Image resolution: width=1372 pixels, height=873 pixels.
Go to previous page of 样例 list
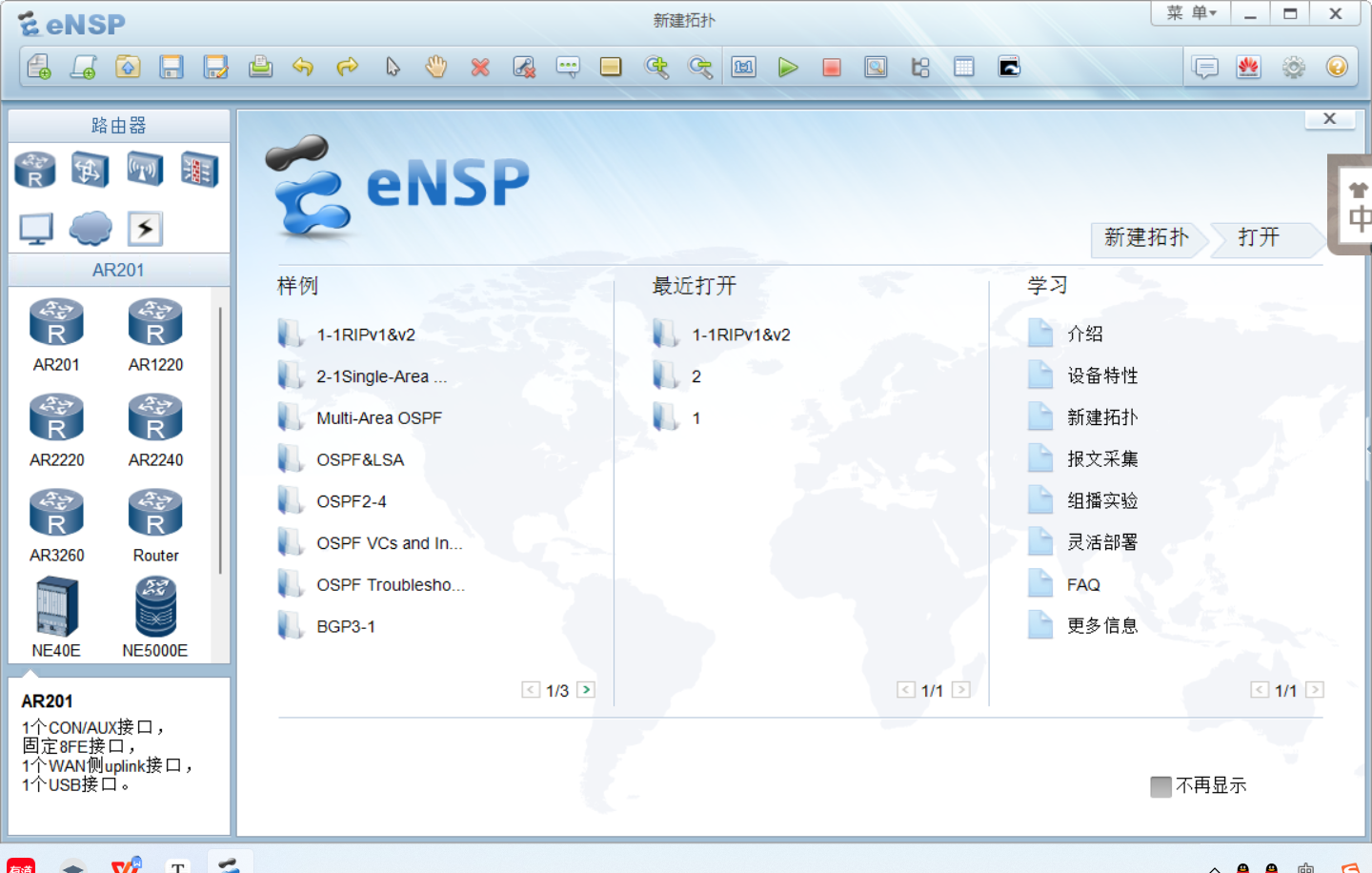(x=531, y=690)
